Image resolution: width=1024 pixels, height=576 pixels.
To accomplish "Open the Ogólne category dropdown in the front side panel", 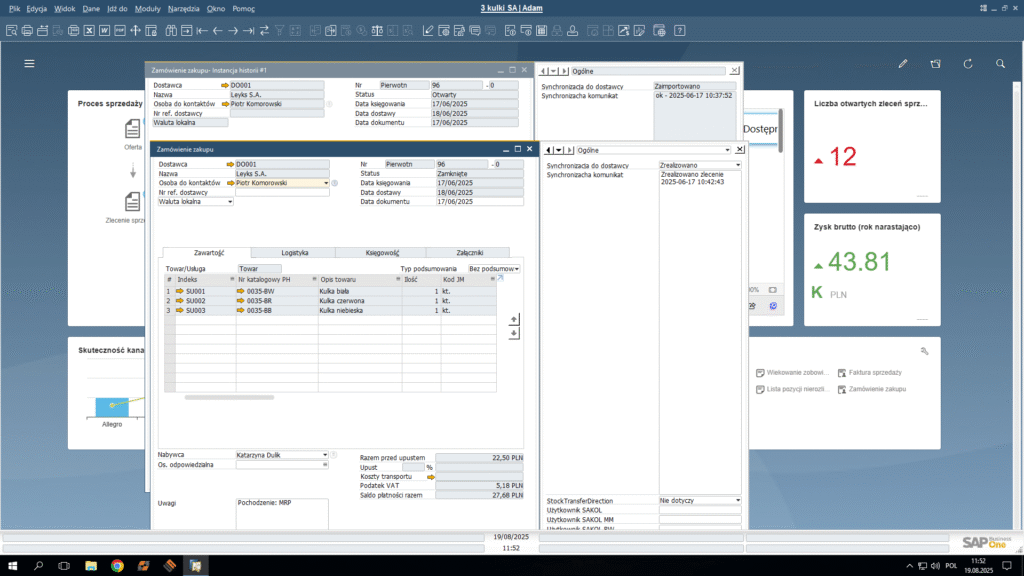I will point(728,150).
